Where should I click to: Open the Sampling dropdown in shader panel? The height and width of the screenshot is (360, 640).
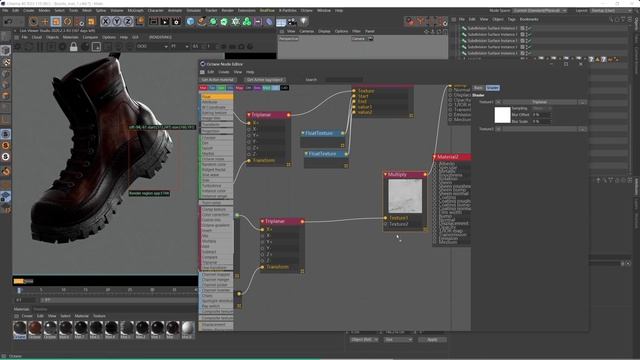(541, 109)
